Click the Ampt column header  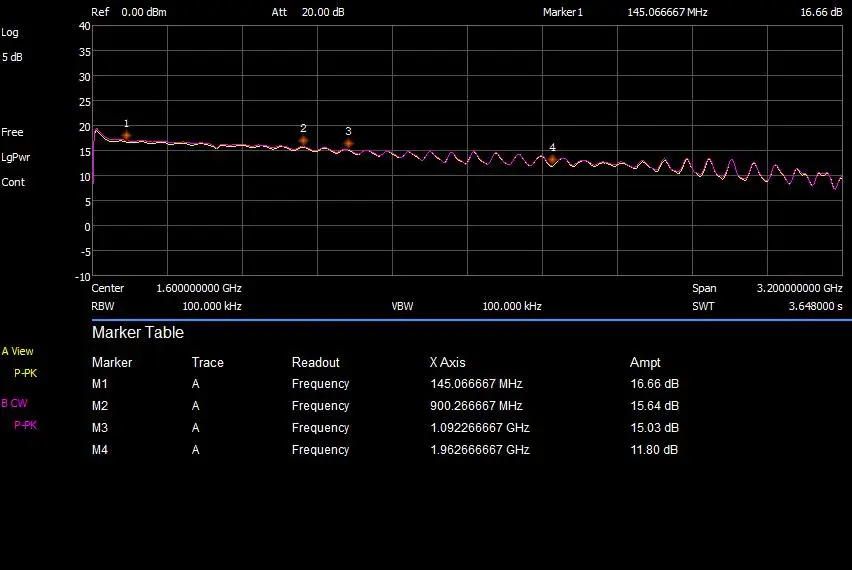pos(645,362)
